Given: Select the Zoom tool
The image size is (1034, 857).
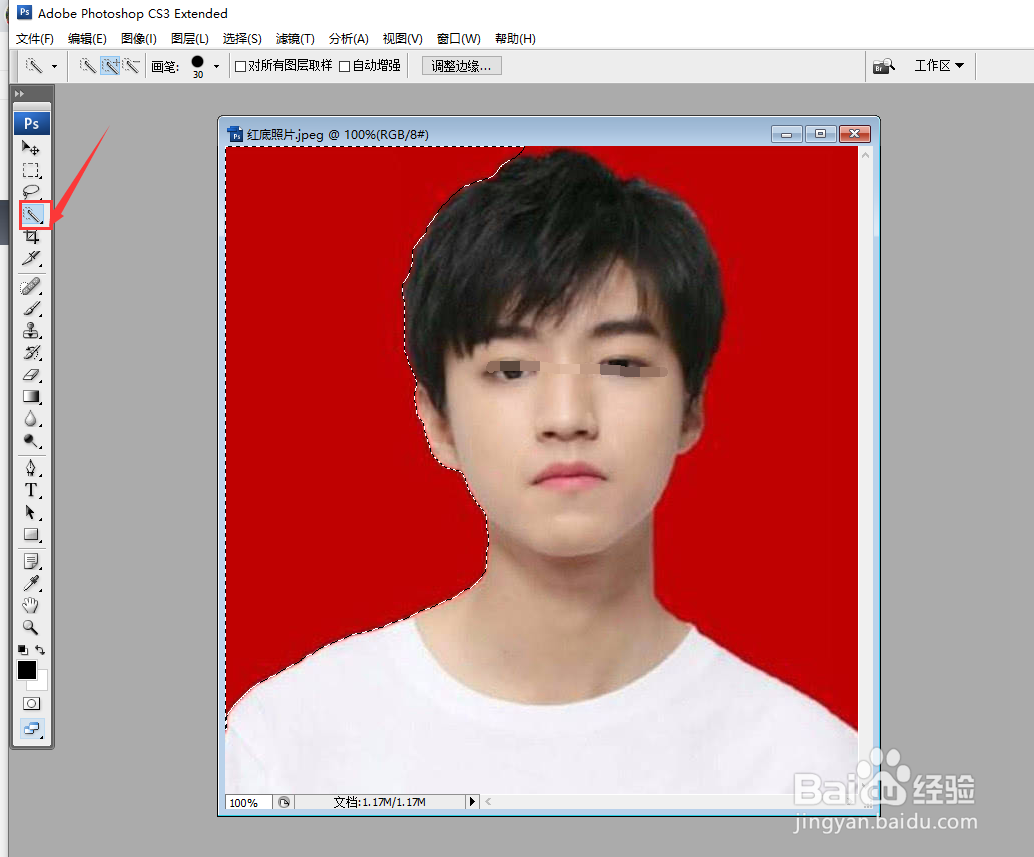Looking at the screenshot, I should click(32, 627).
